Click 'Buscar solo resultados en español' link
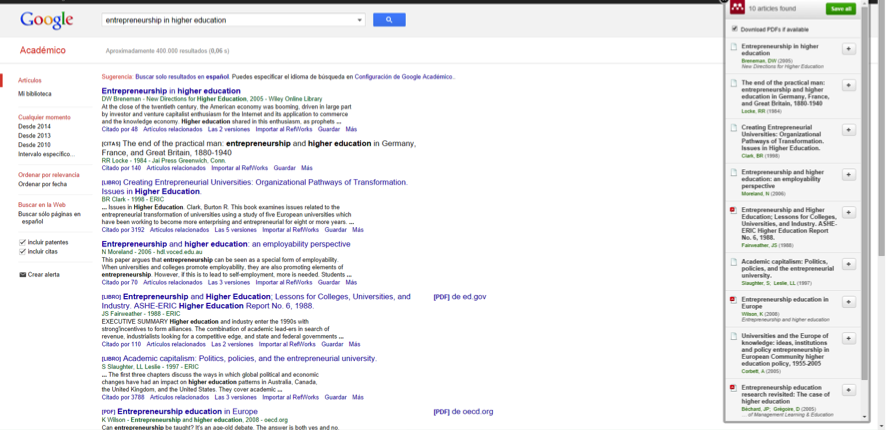The image size is (886, 430). point(182,77)
